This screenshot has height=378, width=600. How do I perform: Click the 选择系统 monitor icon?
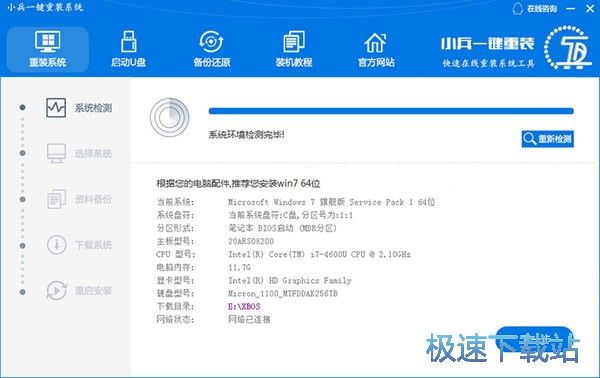click(56, 153)
